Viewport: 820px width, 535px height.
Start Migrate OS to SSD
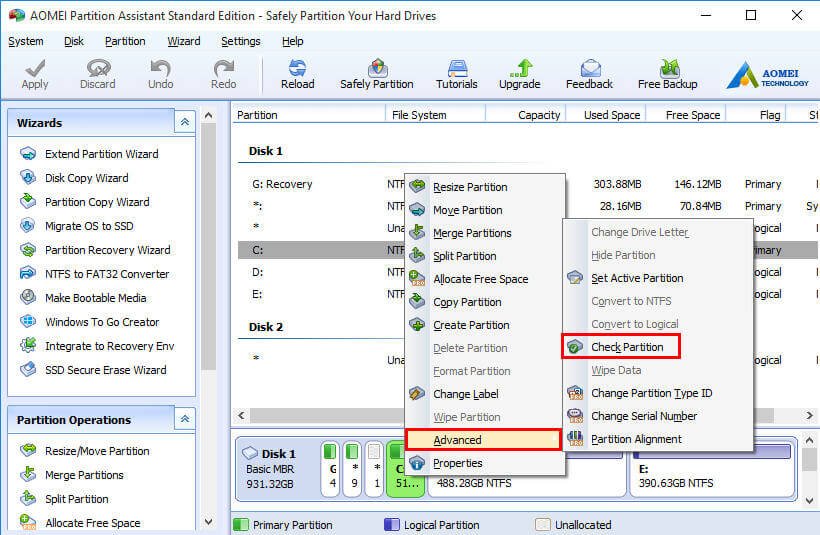pos(89,226)
